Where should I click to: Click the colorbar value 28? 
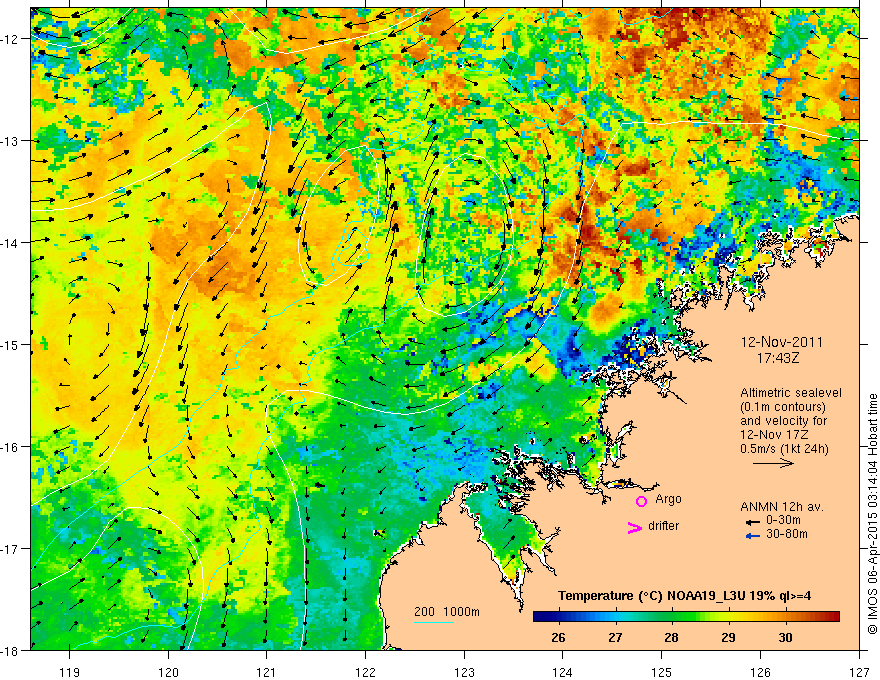pyautogui.click(x=671, y=638)
